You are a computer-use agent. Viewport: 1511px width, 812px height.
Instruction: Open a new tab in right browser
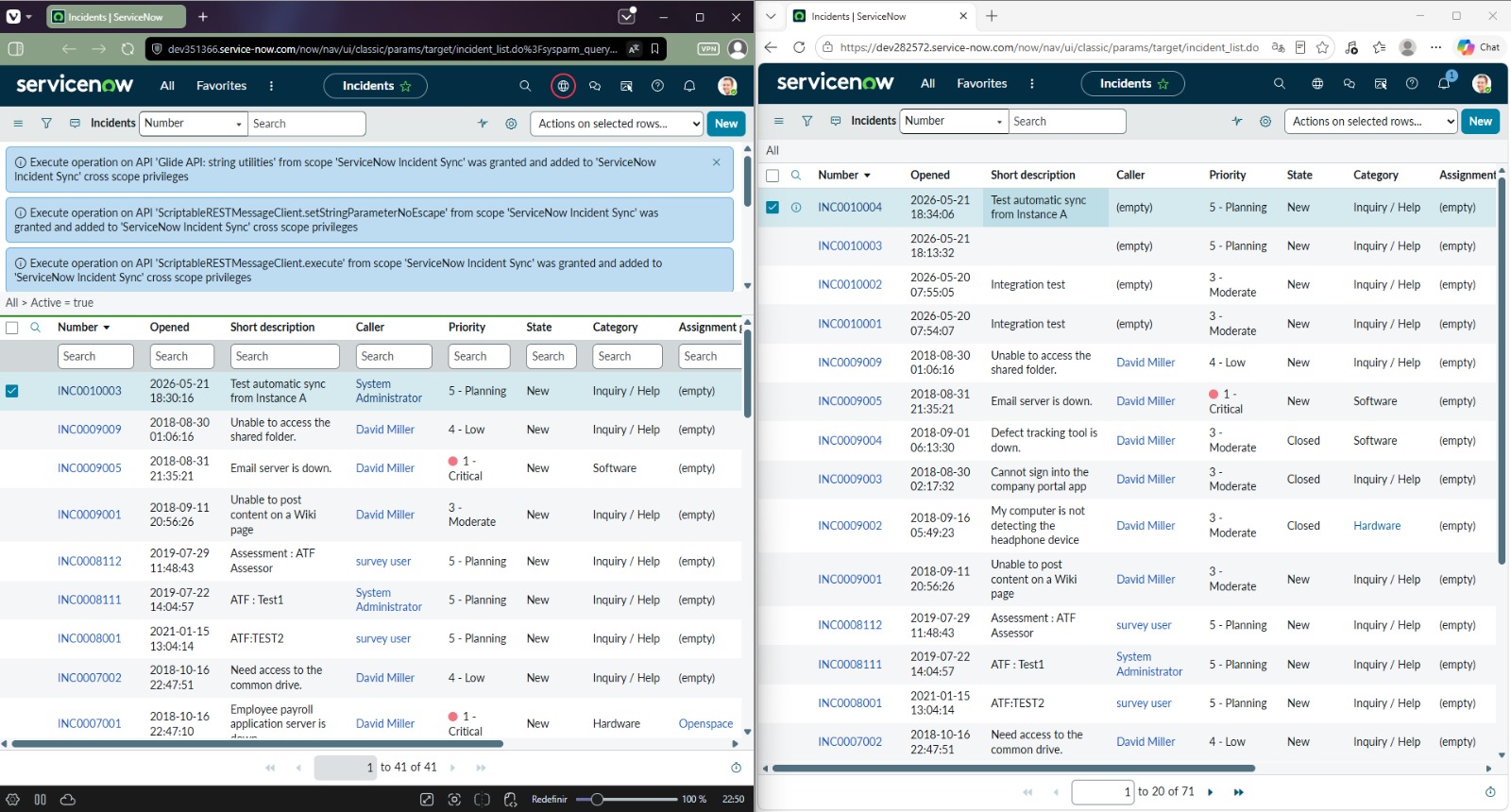(992, 16)
